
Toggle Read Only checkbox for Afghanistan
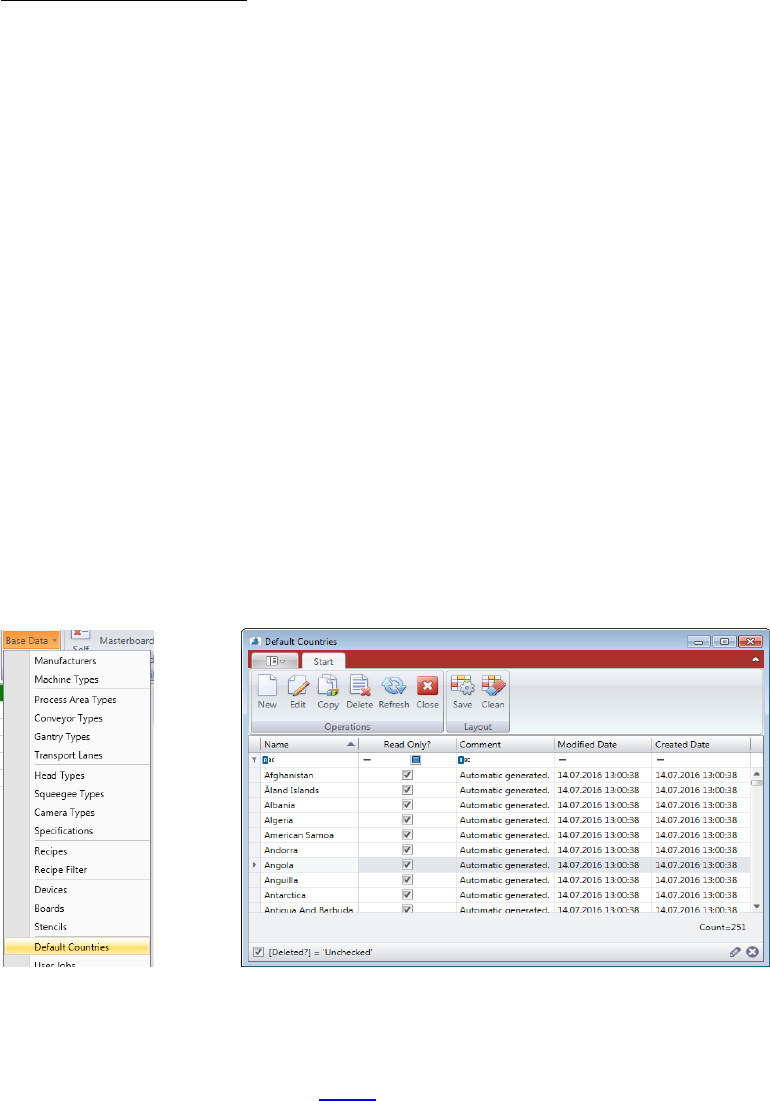407,775
